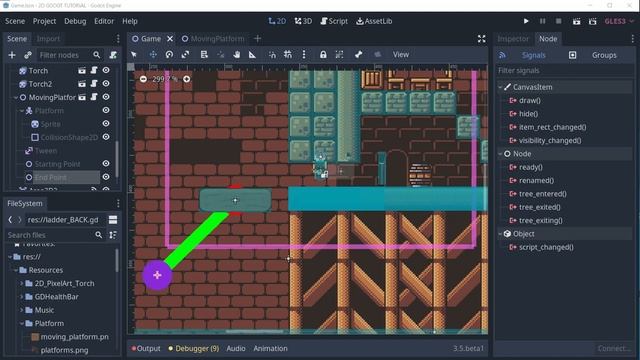The image size is (640, 360).
Task: Expand the Music folder
Action: [22, 310]
